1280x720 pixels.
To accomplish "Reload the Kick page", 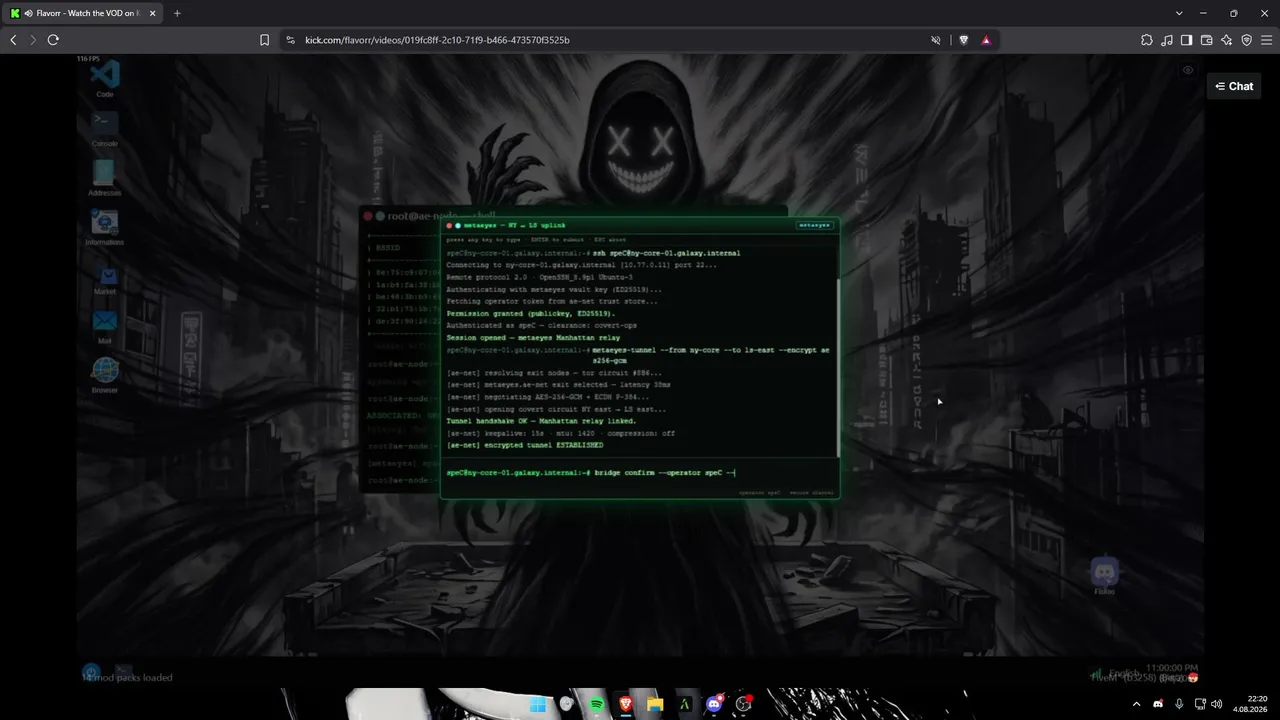I will point(53,40).
